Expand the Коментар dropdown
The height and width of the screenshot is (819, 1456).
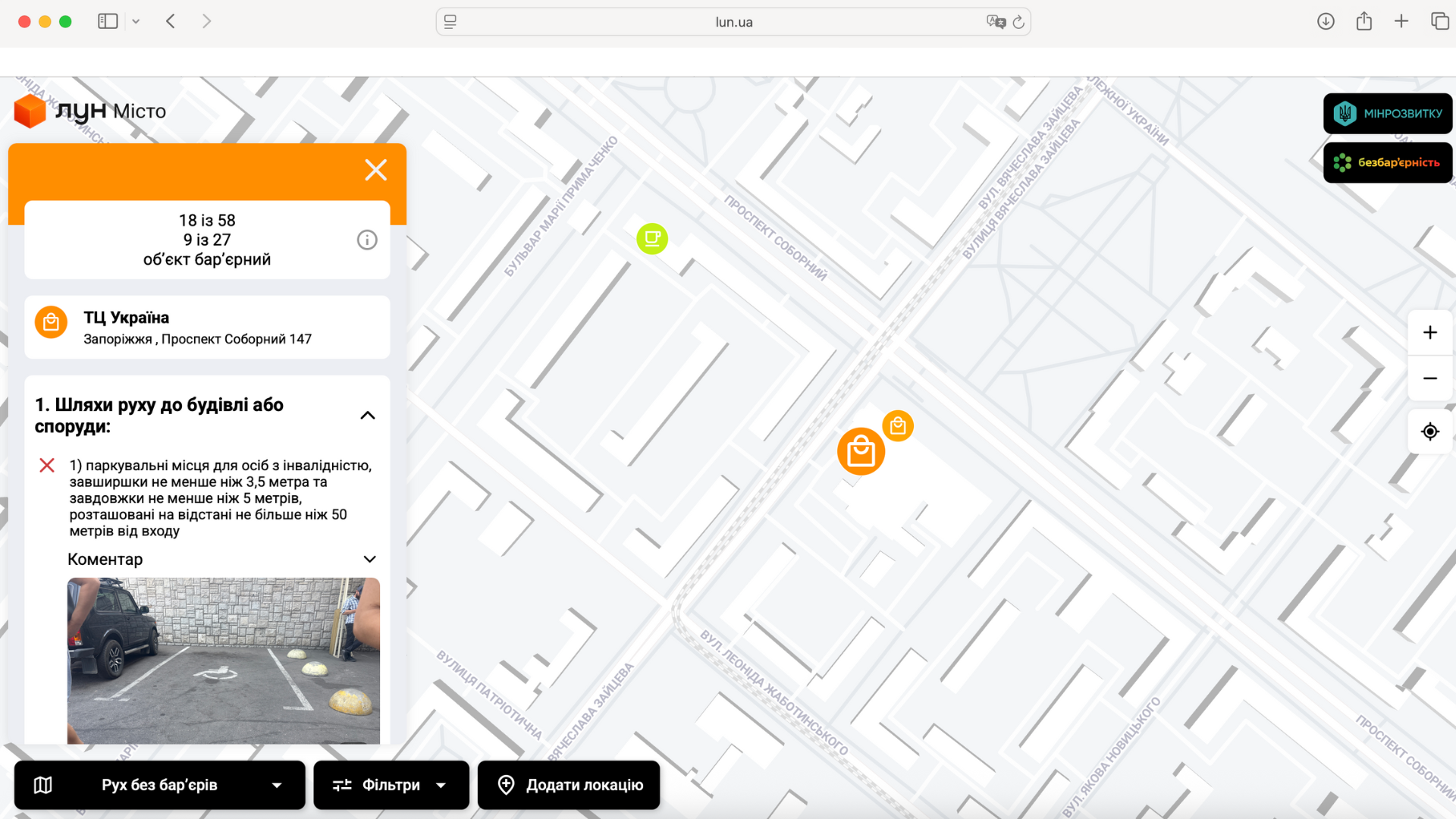click(369, 560)
